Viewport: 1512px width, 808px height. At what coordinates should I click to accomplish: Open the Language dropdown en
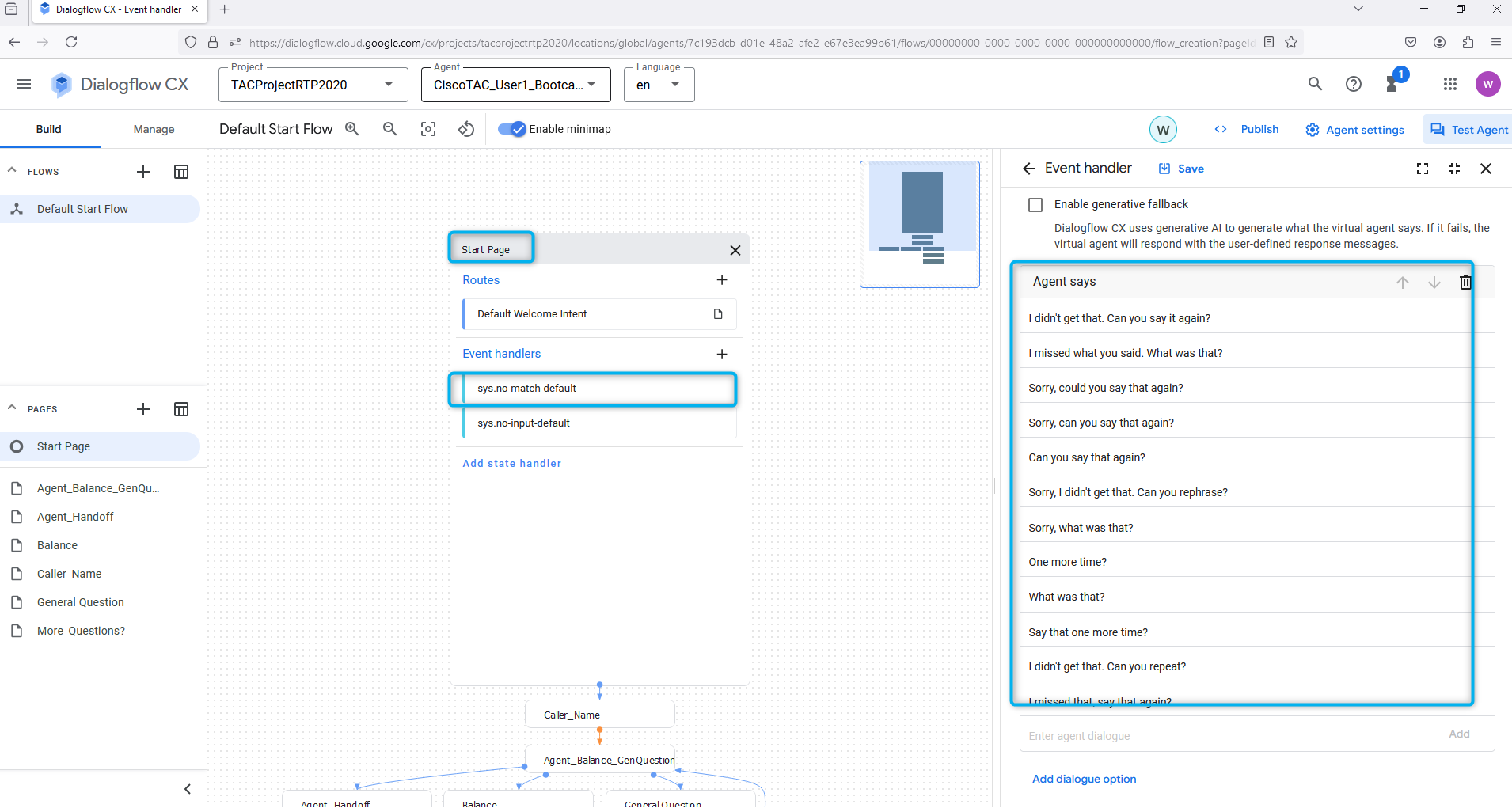pos(659,85)
